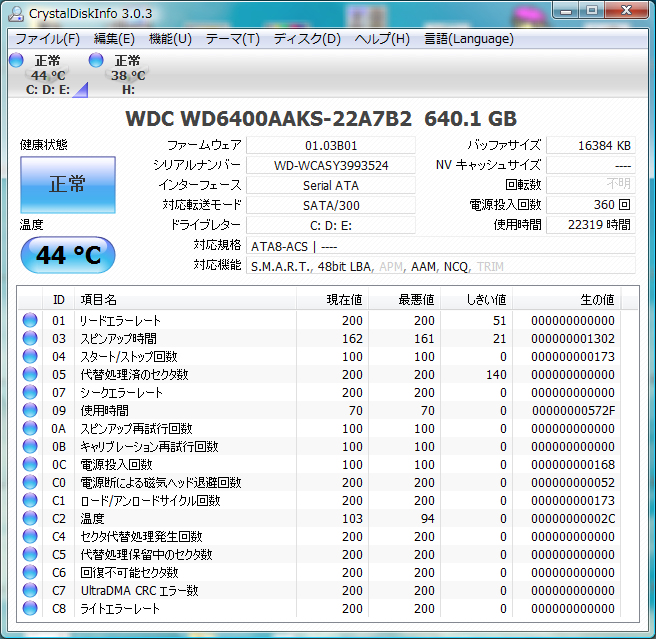
Task: Click status circle for C8 ライトエラーレート
Action: [30, 608]
